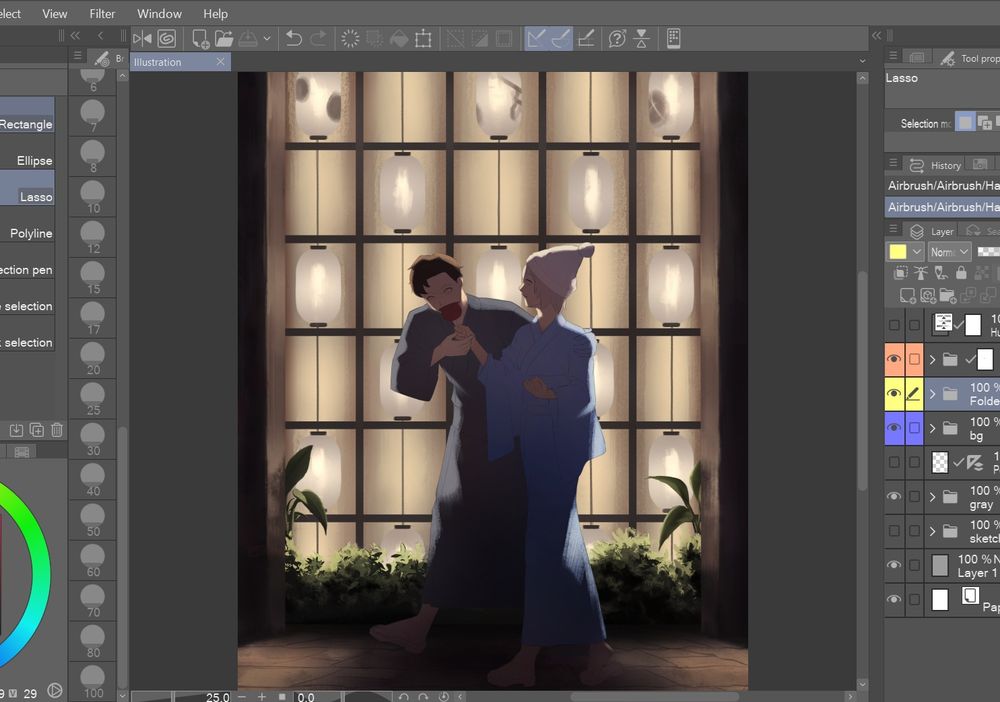Click the Set as reference layer lighthouse icon
This screenshot has height=702, width=1000.
(920, 274)
